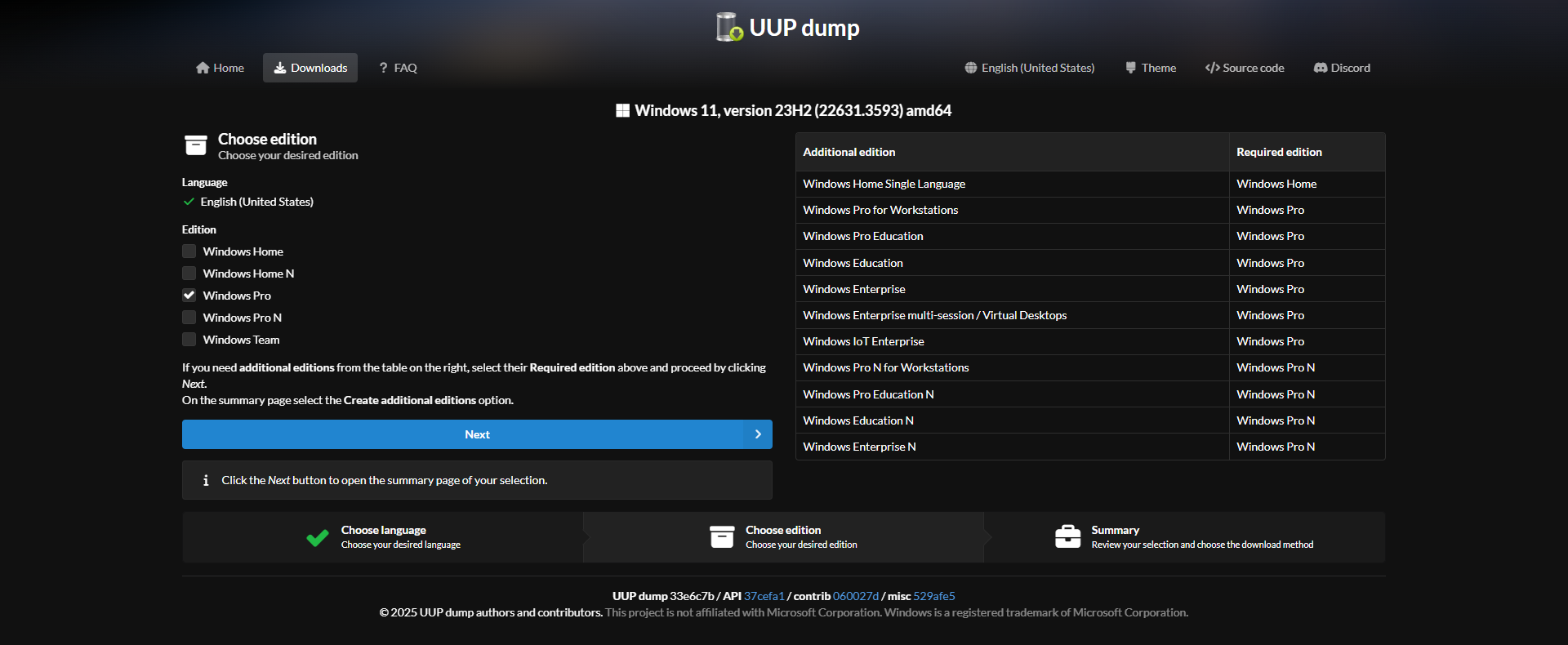1568x645 pixels.
Task: Open the Home menu item
Action: click(220, 68)
